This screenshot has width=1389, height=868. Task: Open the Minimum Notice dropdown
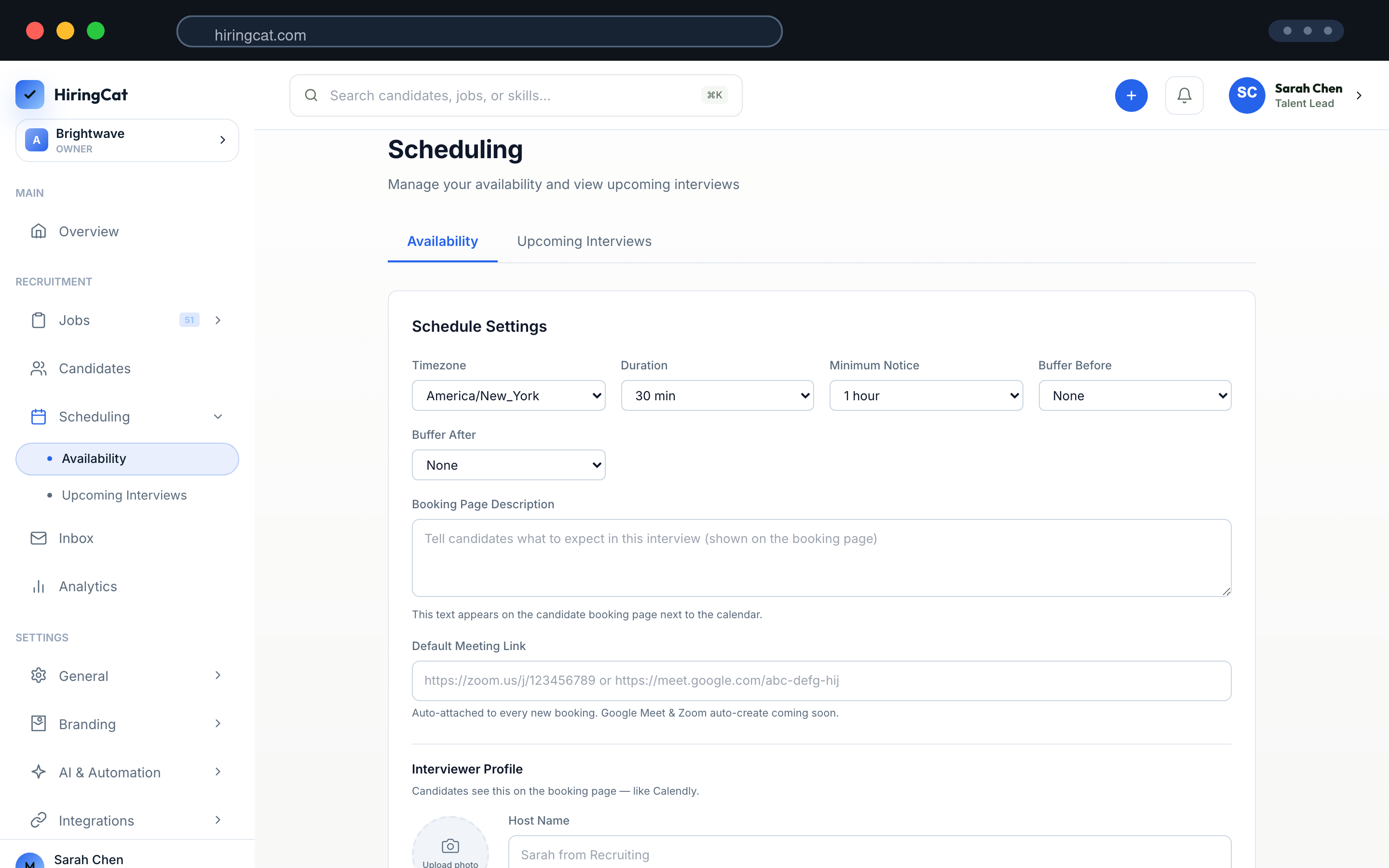pyautogui.click(x=926, y=395)
